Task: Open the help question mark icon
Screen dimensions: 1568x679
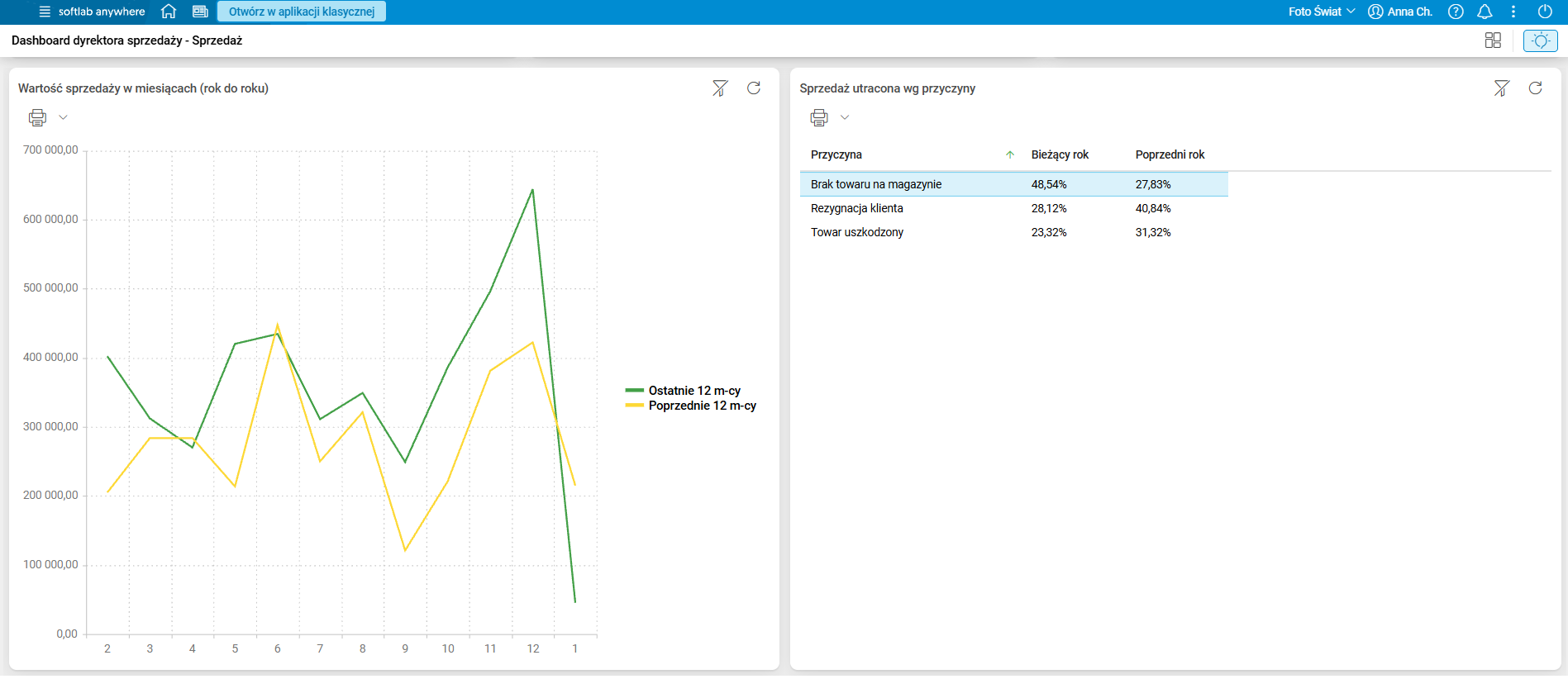Action: point(1456,12)
